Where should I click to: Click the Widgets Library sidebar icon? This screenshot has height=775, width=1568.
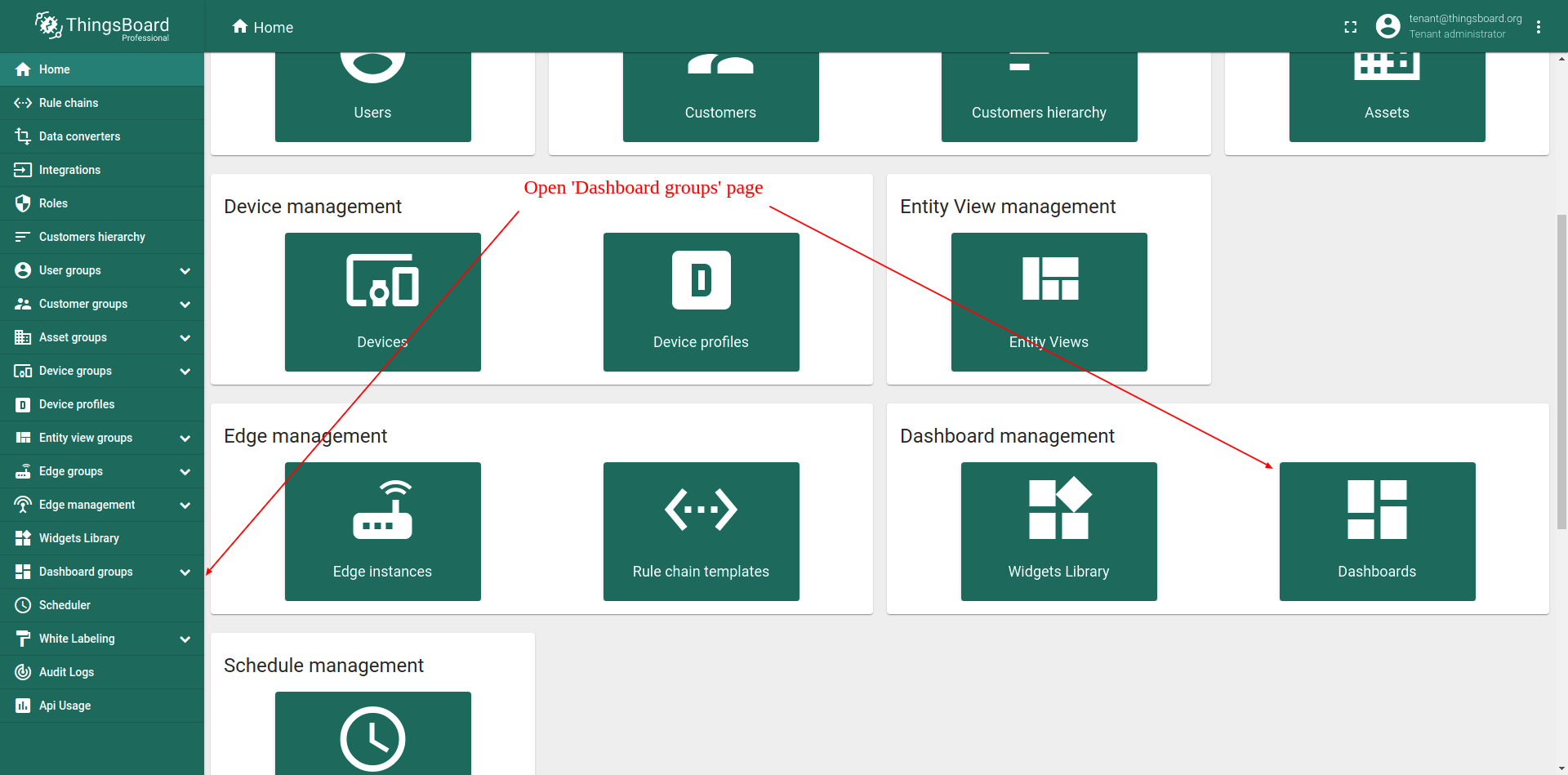[x=23, y=538]
